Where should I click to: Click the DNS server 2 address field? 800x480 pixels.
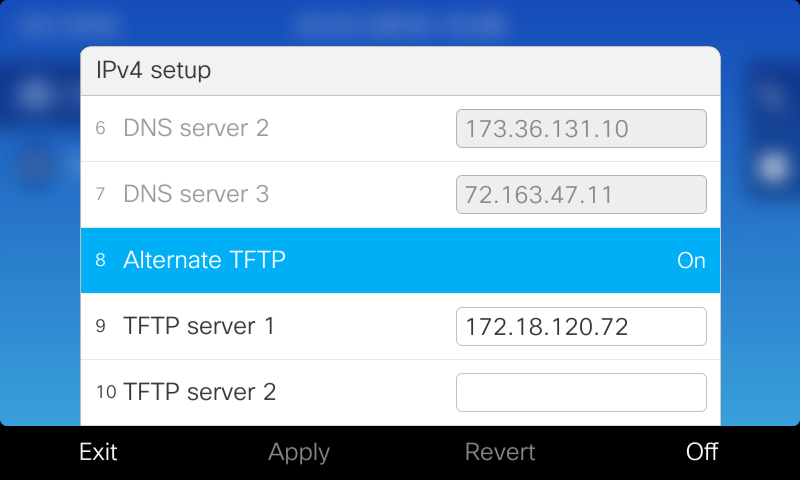(581, 129)
